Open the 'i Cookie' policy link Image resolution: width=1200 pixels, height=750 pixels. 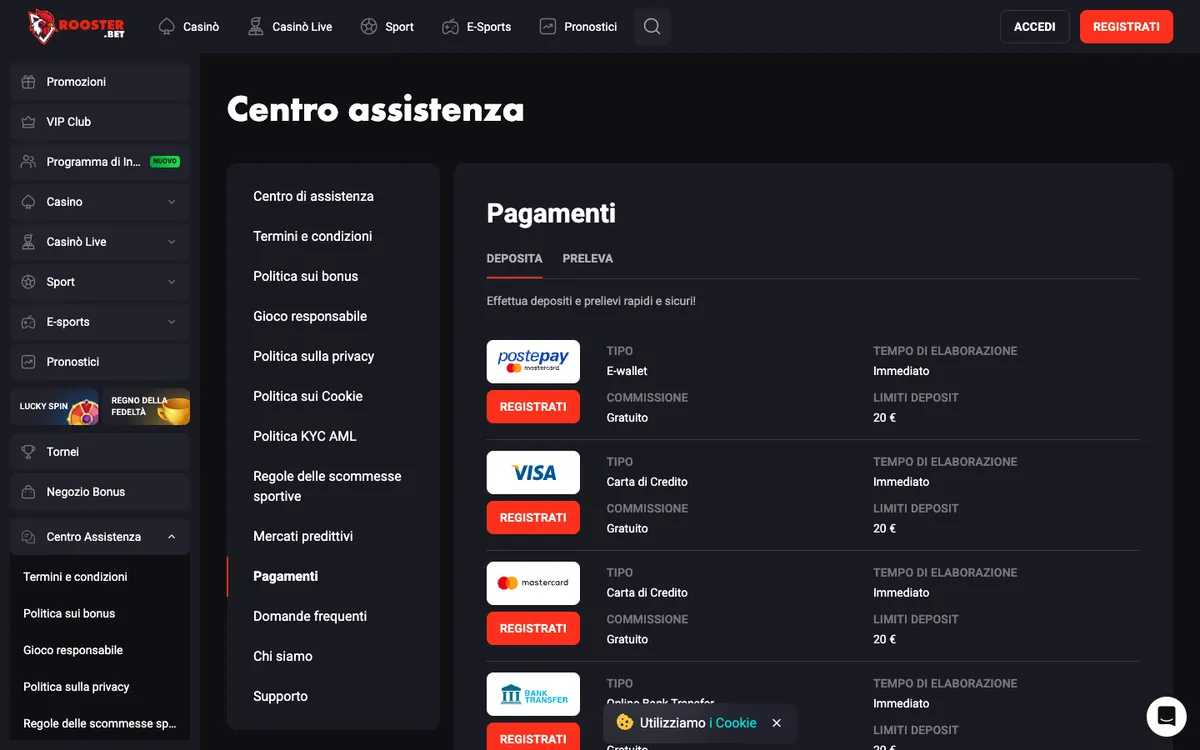pos(733,723)
